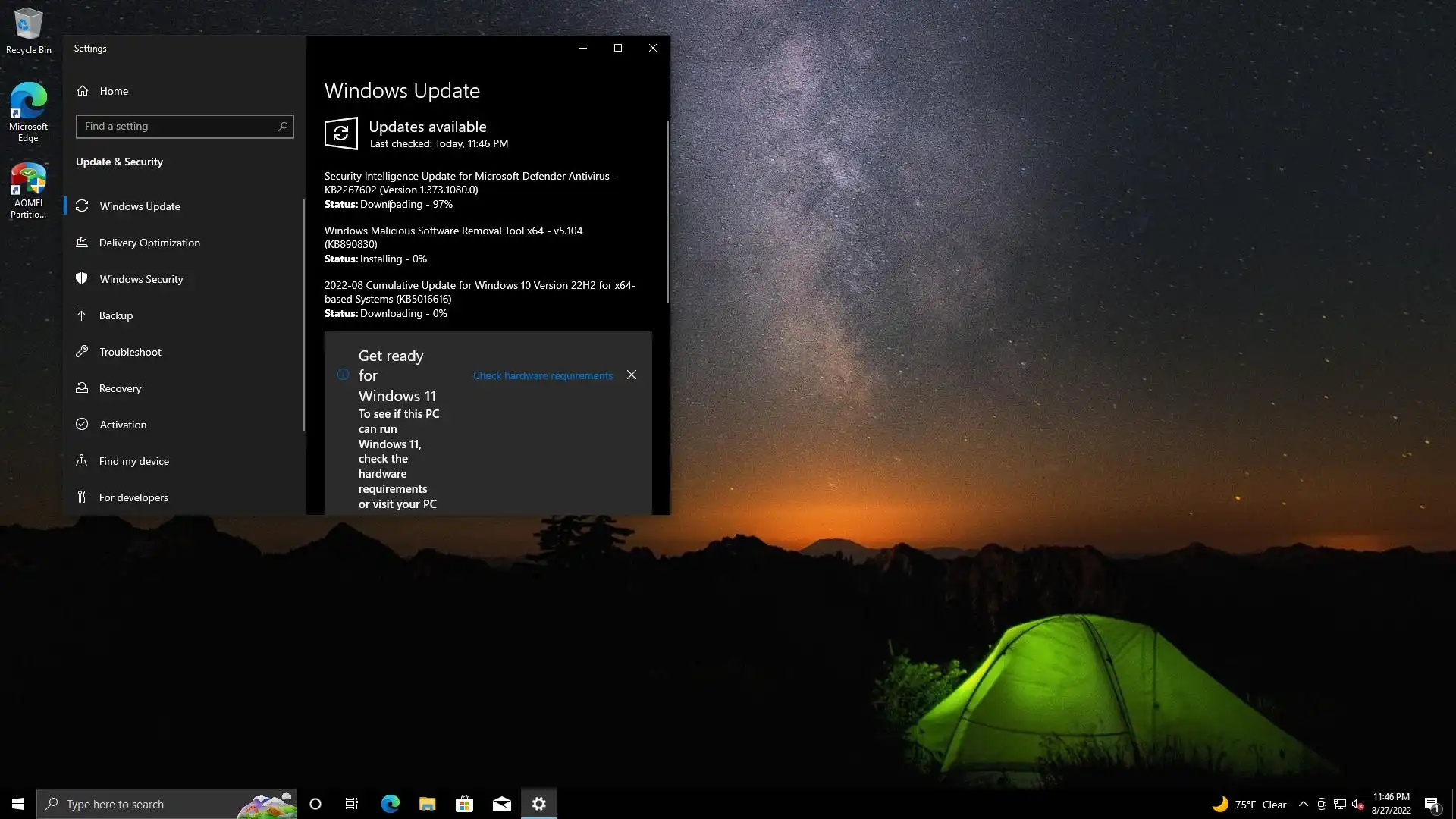This screenshot has height=819, width=1456.
Task: Click the muted volume tray icon
Action: coord(1357,805)
